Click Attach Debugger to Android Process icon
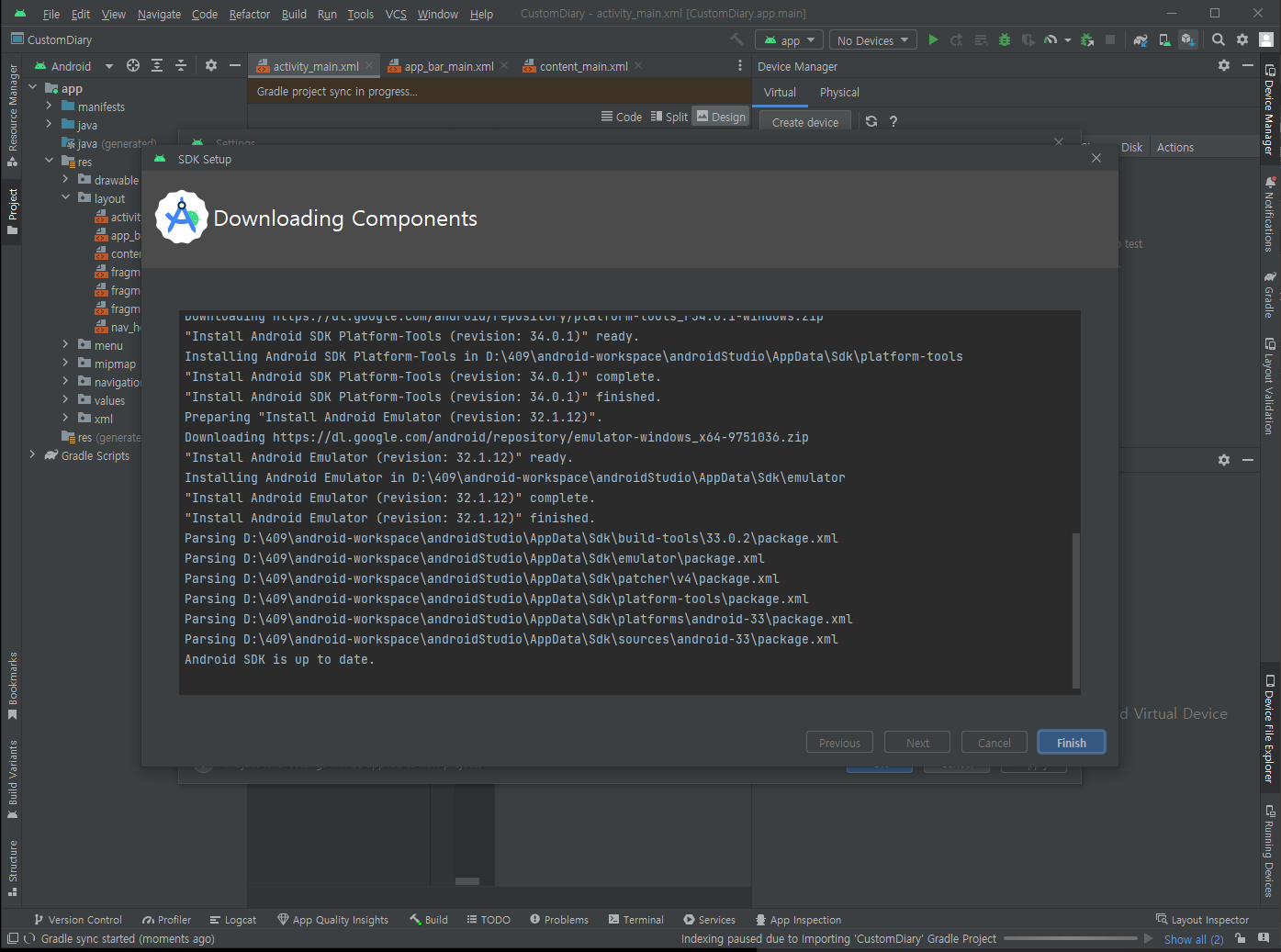Screen dimensions: 1281x952 (1087, 39)
